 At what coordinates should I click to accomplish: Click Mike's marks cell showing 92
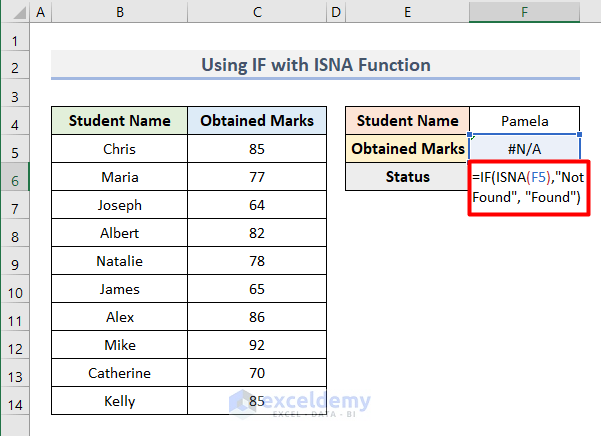(x=257, y=345)
